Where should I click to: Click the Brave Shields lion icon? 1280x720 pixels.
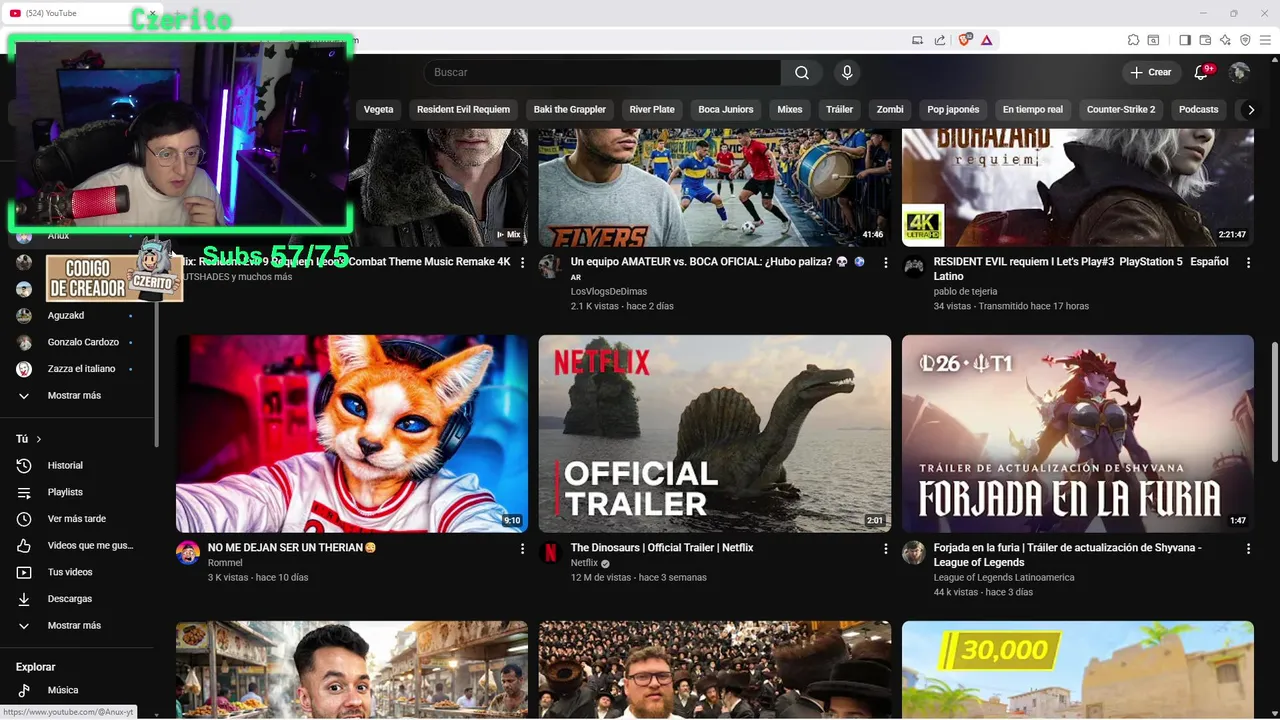[965, 40]
